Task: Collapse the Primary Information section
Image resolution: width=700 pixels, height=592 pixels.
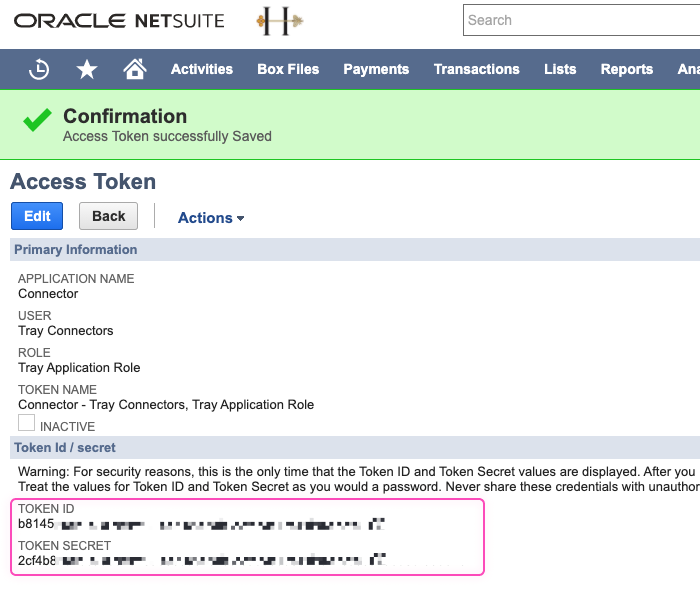Action: click(x=76, y=249)
